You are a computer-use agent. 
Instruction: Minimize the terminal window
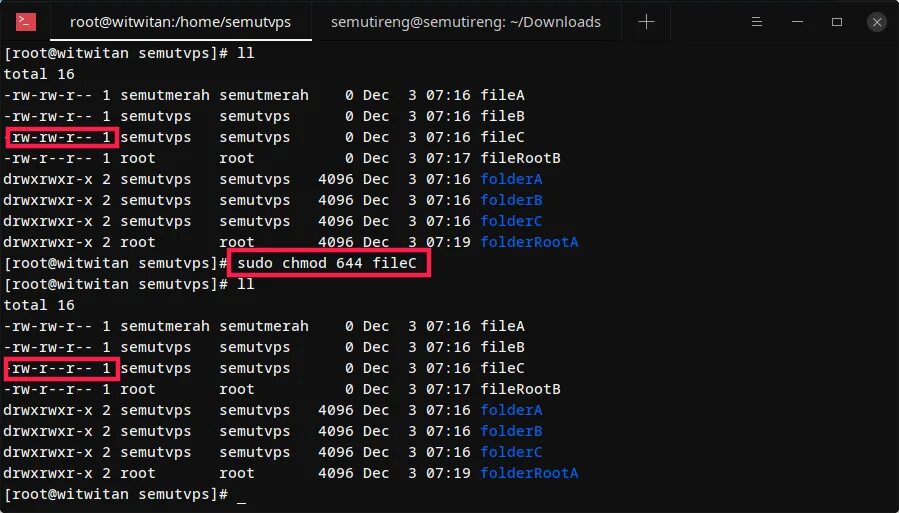coord(797,22)
